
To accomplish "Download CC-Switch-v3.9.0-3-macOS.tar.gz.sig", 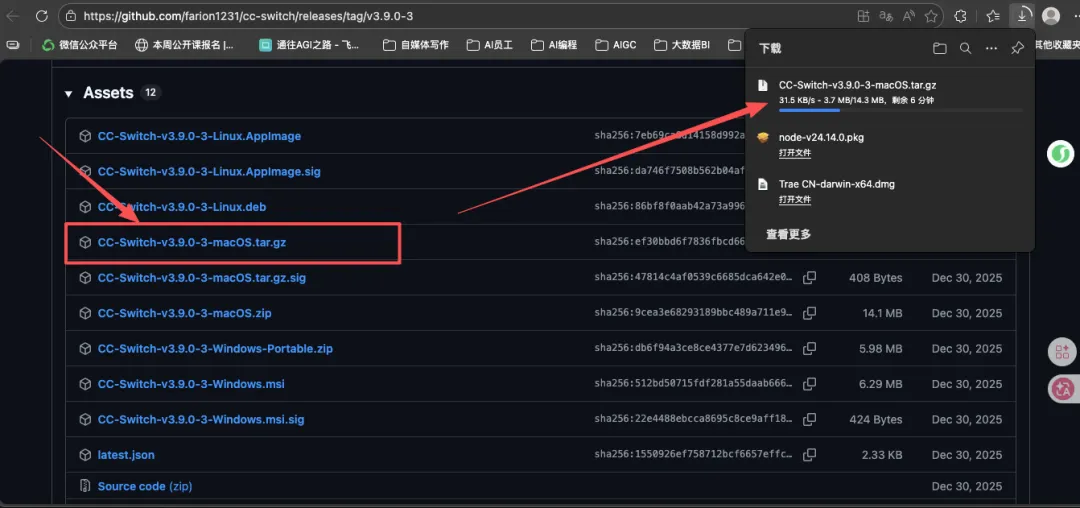I will click(x=202, y=278).
